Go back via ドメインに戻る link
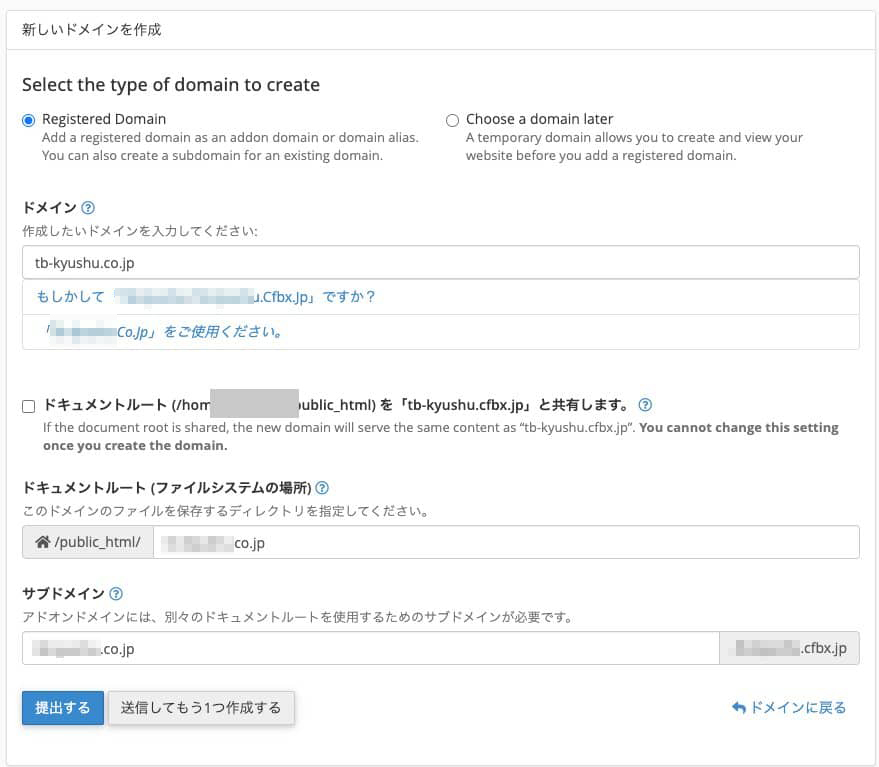Image resolution: width=879 pixels, height=767 pixels. point(789,708)
